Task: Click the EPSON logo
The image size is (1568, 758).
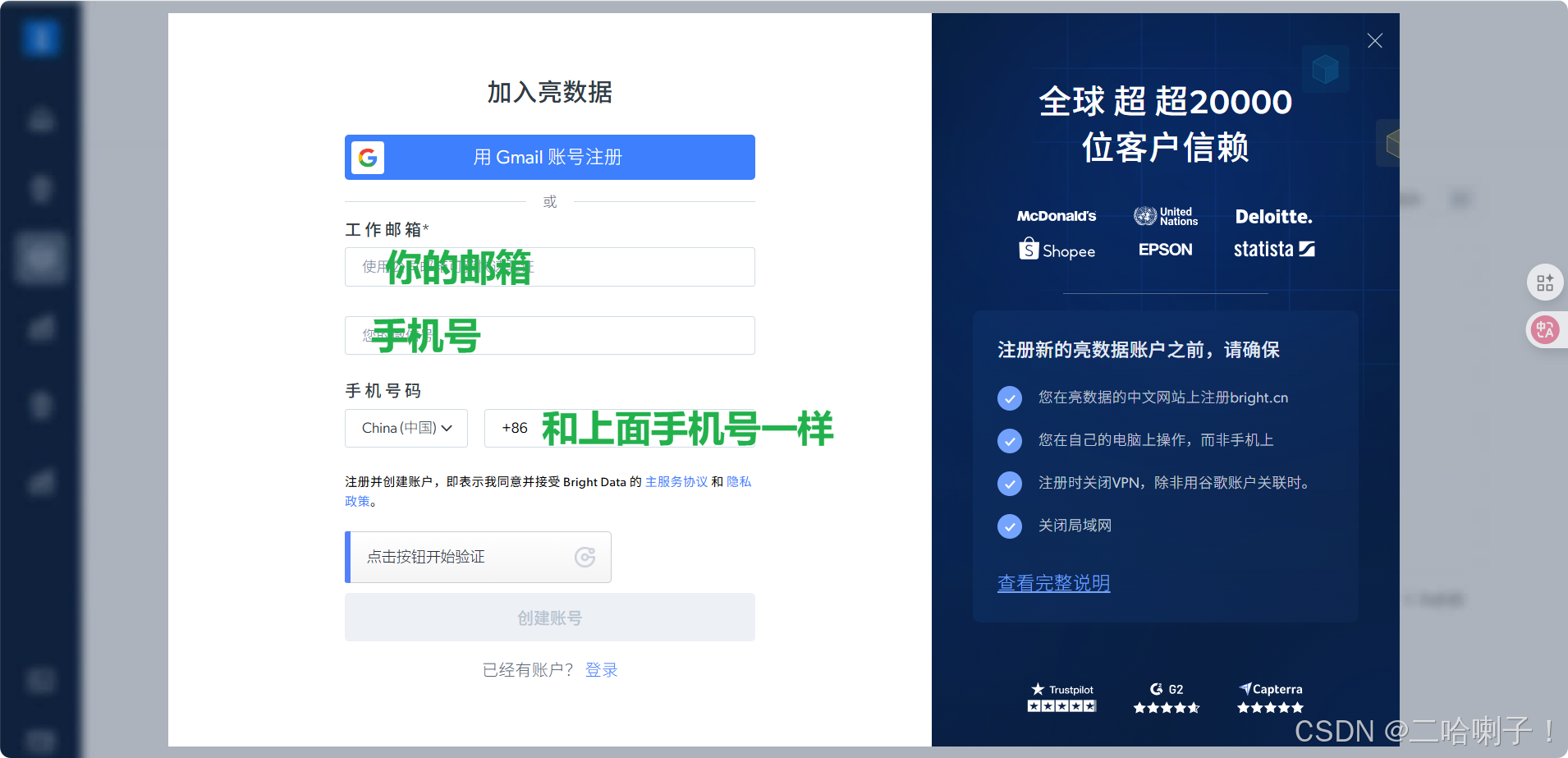Action: [x=1166, y=250]
